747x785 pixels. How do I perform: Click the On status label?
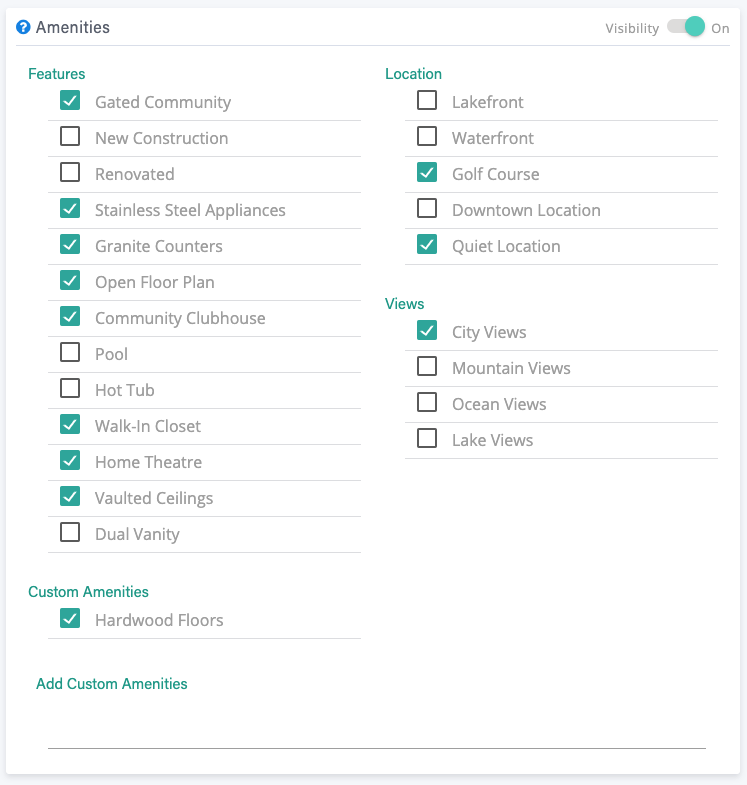720,29
